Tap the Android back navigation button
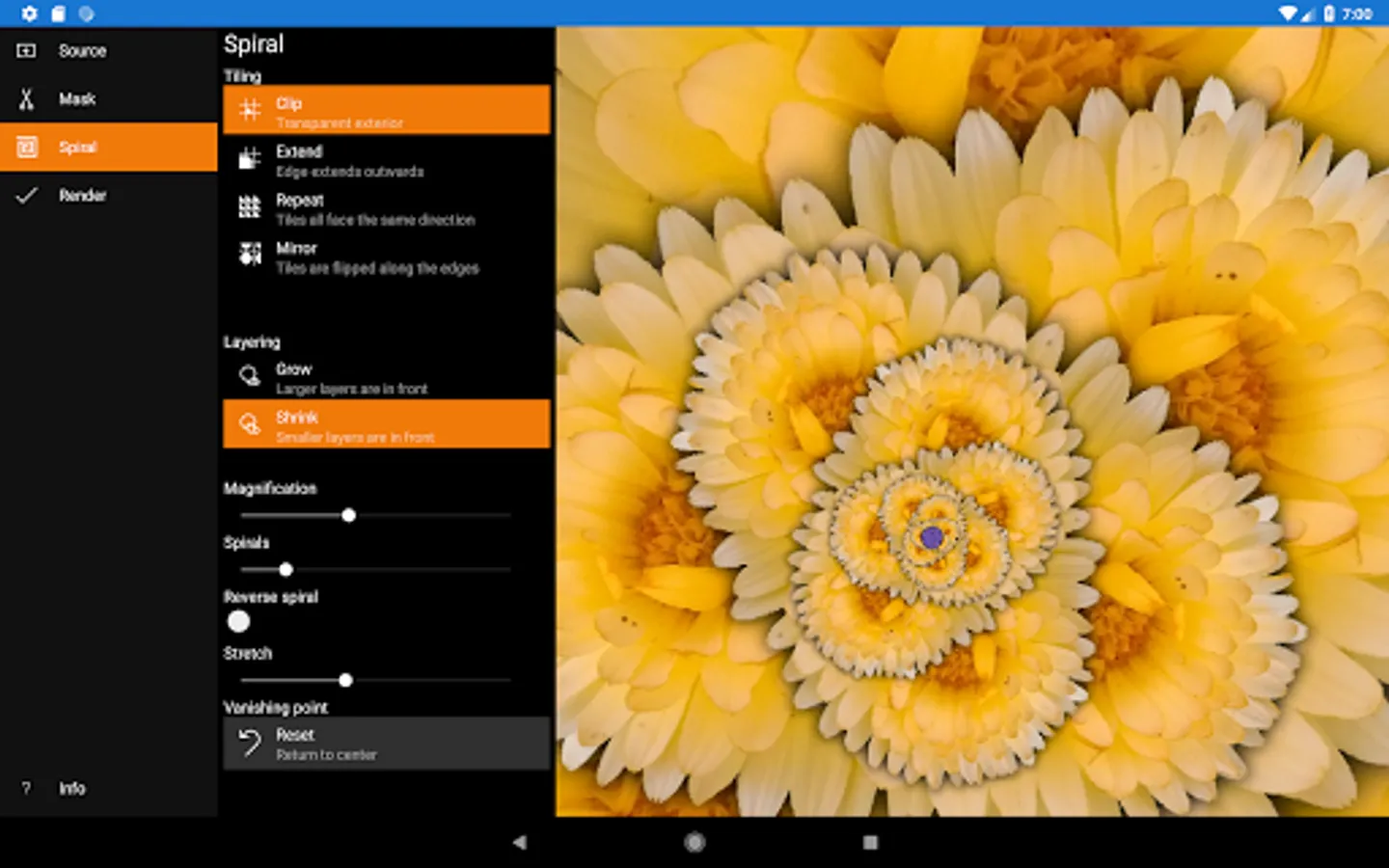Image resolution: width=1389 pixels, height=868 pixels. (x=519, y=842)
